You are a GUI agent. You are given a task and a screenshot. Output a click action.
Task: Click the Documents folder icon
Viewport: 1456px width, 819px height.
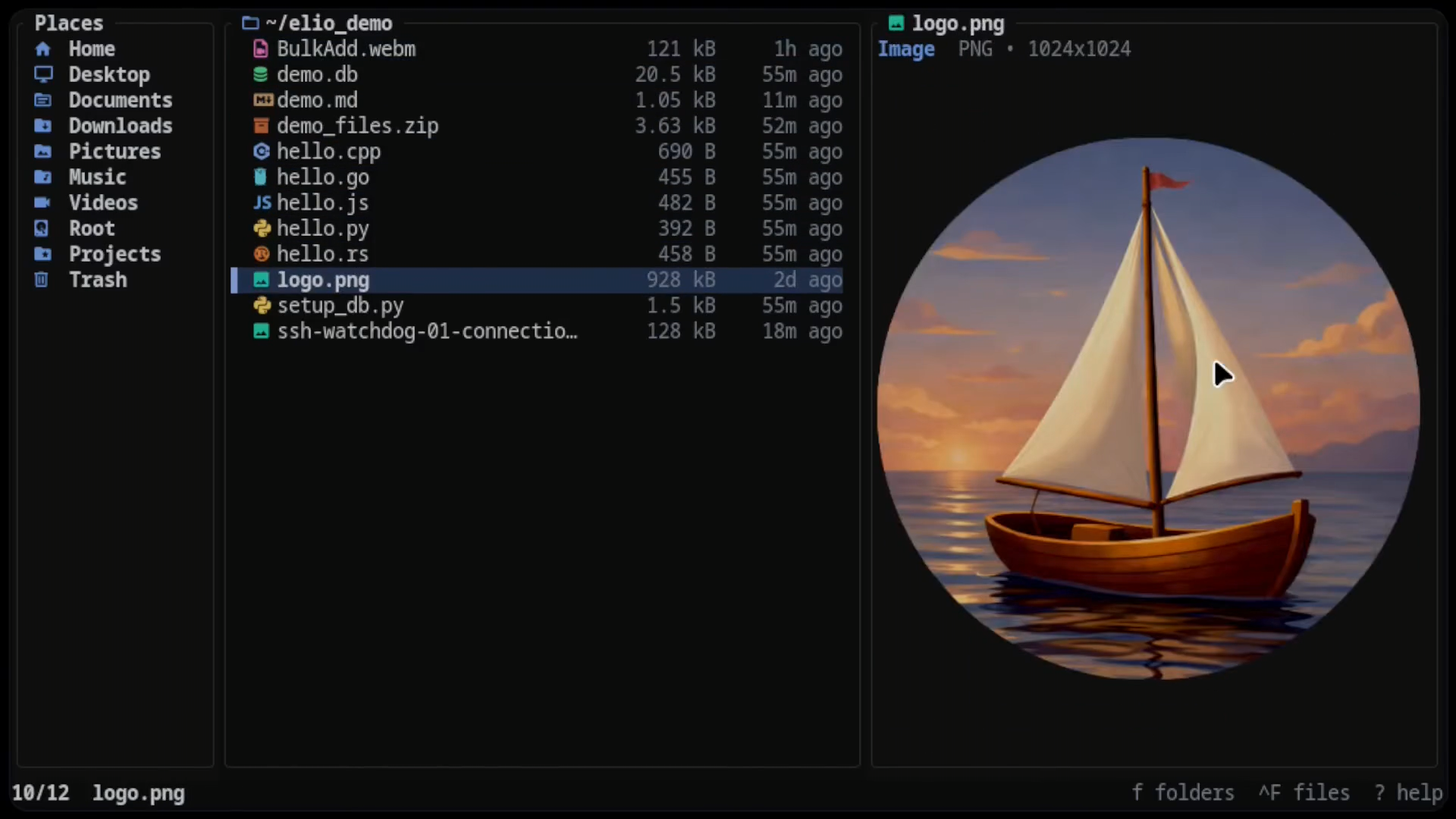click(x=43, y=100)
